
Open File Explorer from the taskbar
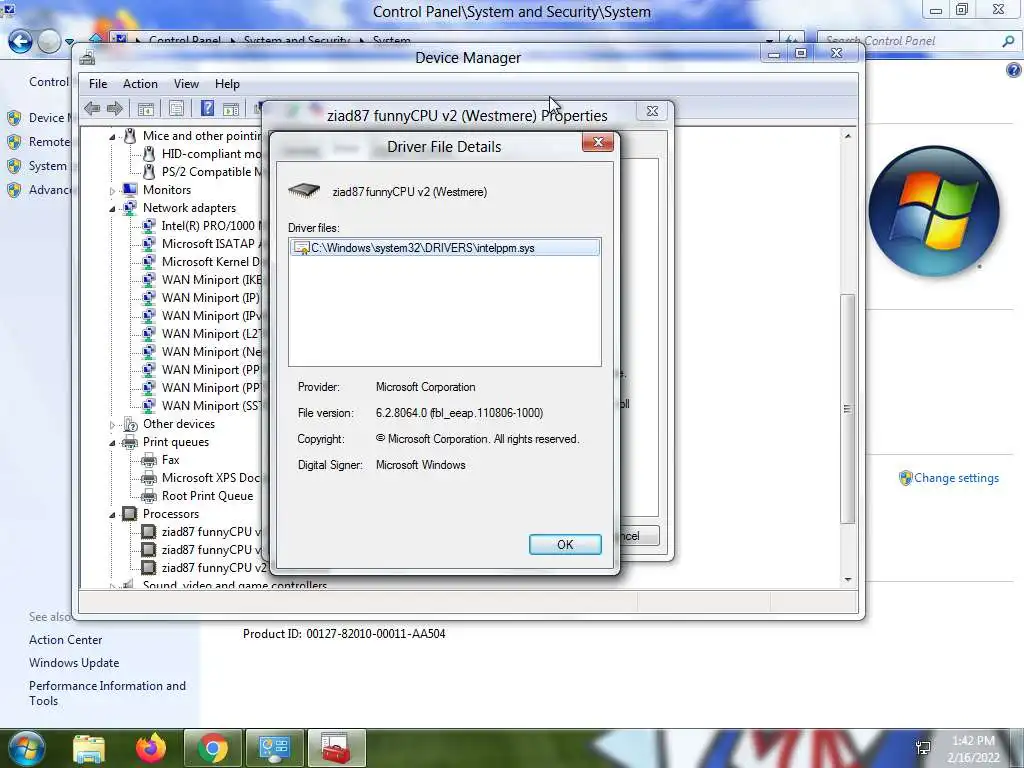[89, 749]
